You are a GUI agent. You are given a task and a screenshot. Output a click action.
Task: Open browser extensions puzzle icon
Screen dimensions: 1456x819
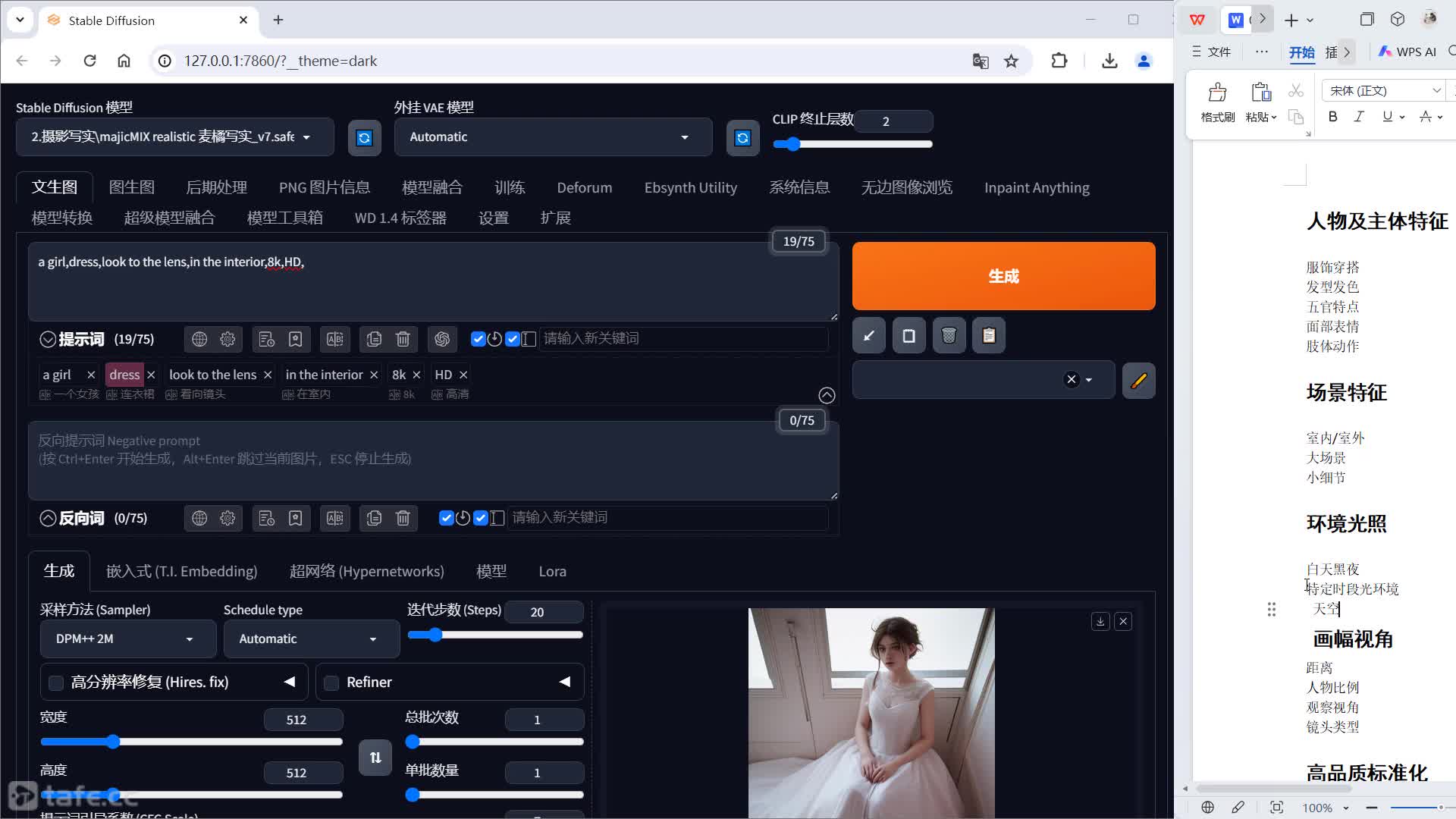pos(1059,61)
